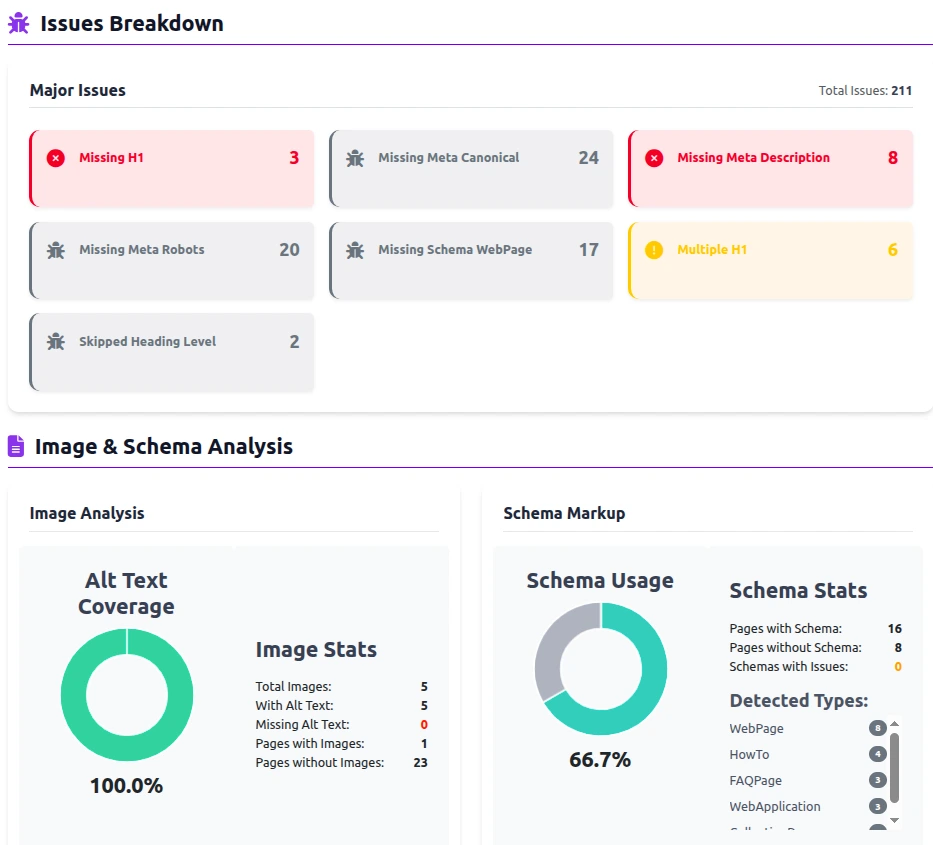Click the HowTo count badge
The height and width of the screenshot is (845, 933).
click(x=877, y=755)
